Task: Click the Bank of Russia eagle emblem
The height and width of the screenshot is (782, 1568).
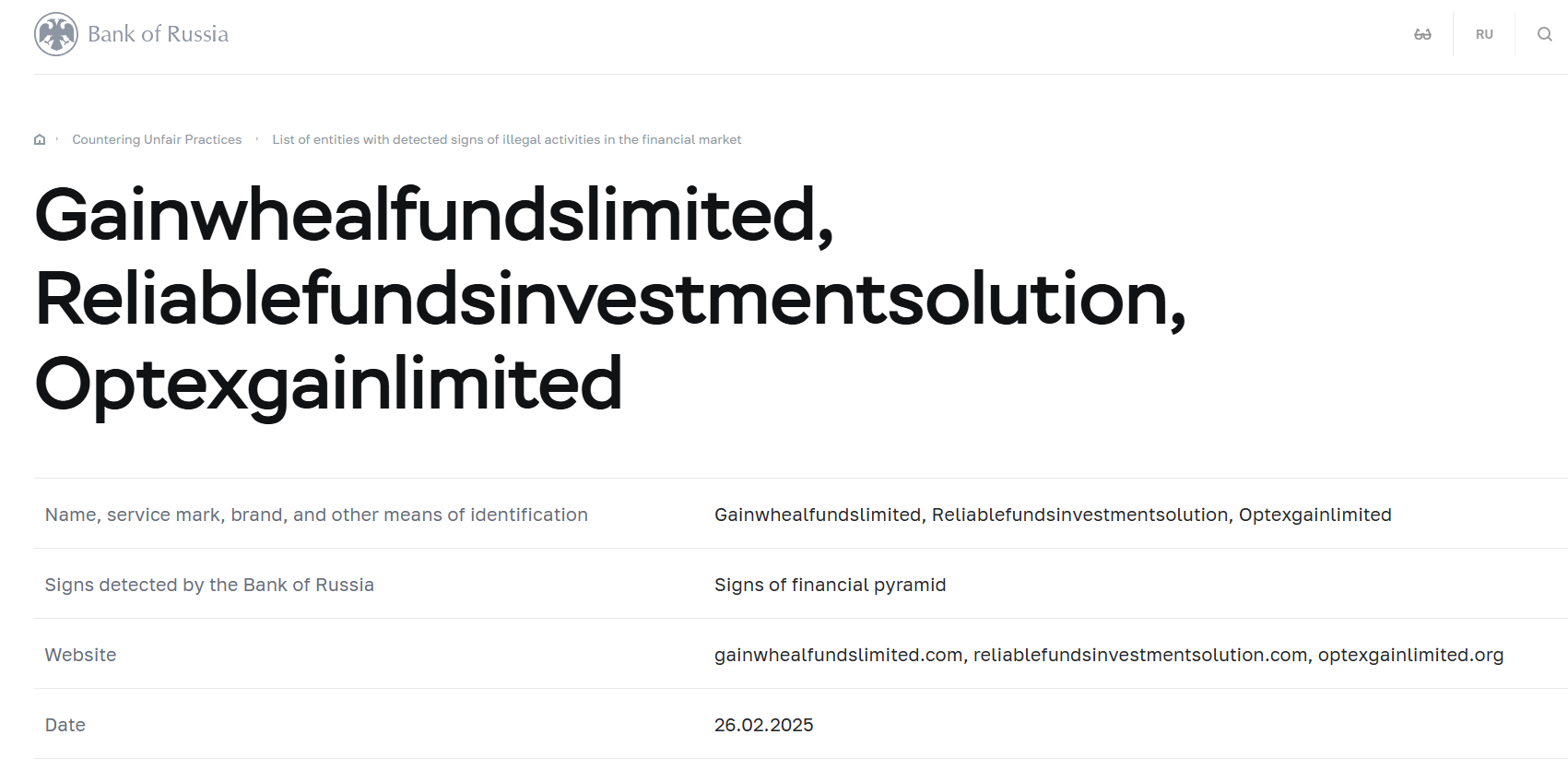Action: 56,34
